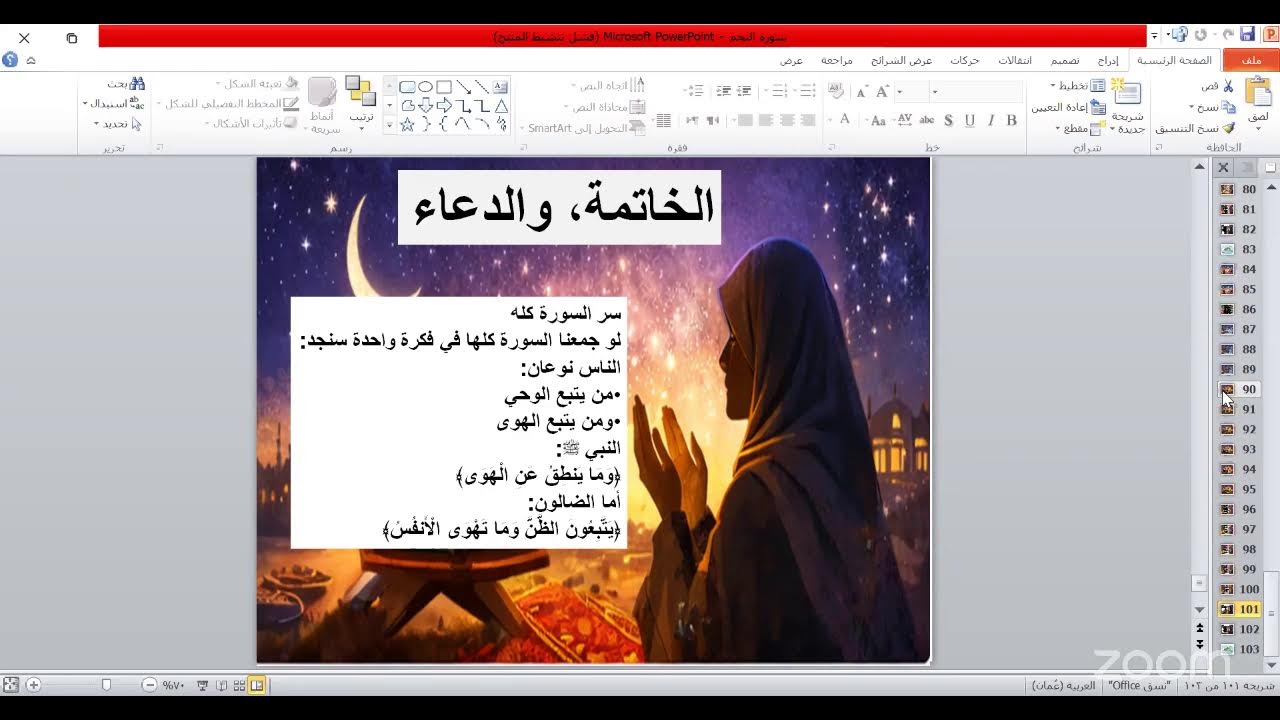Click the Zoom Out minus button
Screen dimensions: 1280x720
[149, 685]
